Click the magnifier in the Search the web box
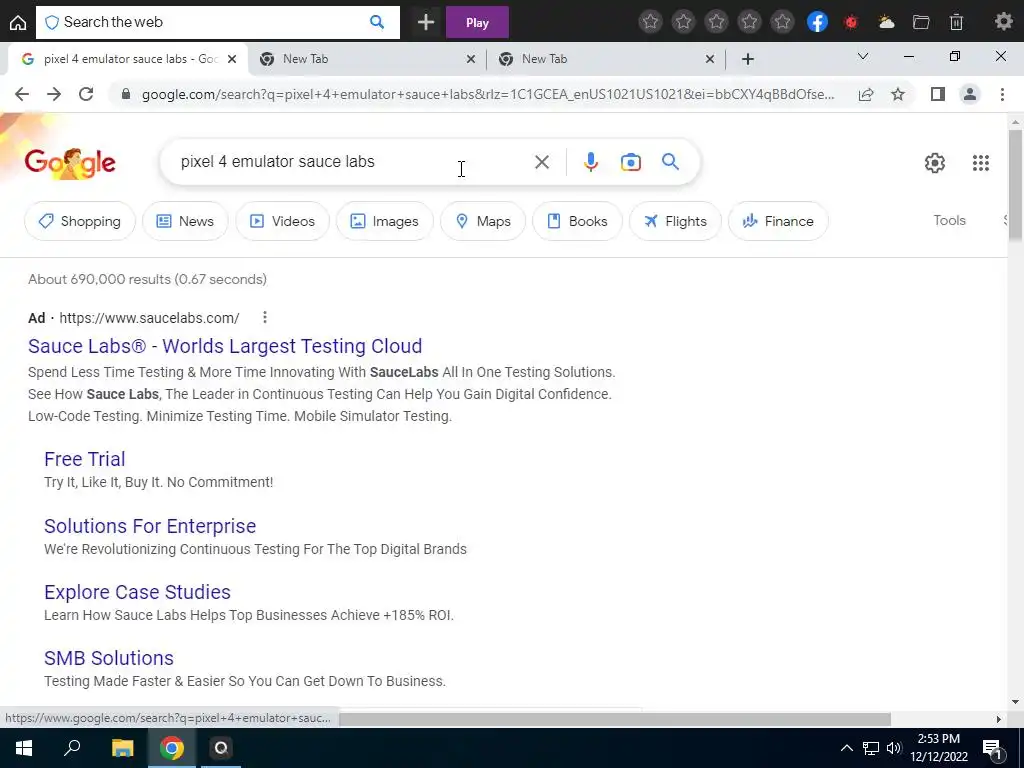 pos(377,22)
